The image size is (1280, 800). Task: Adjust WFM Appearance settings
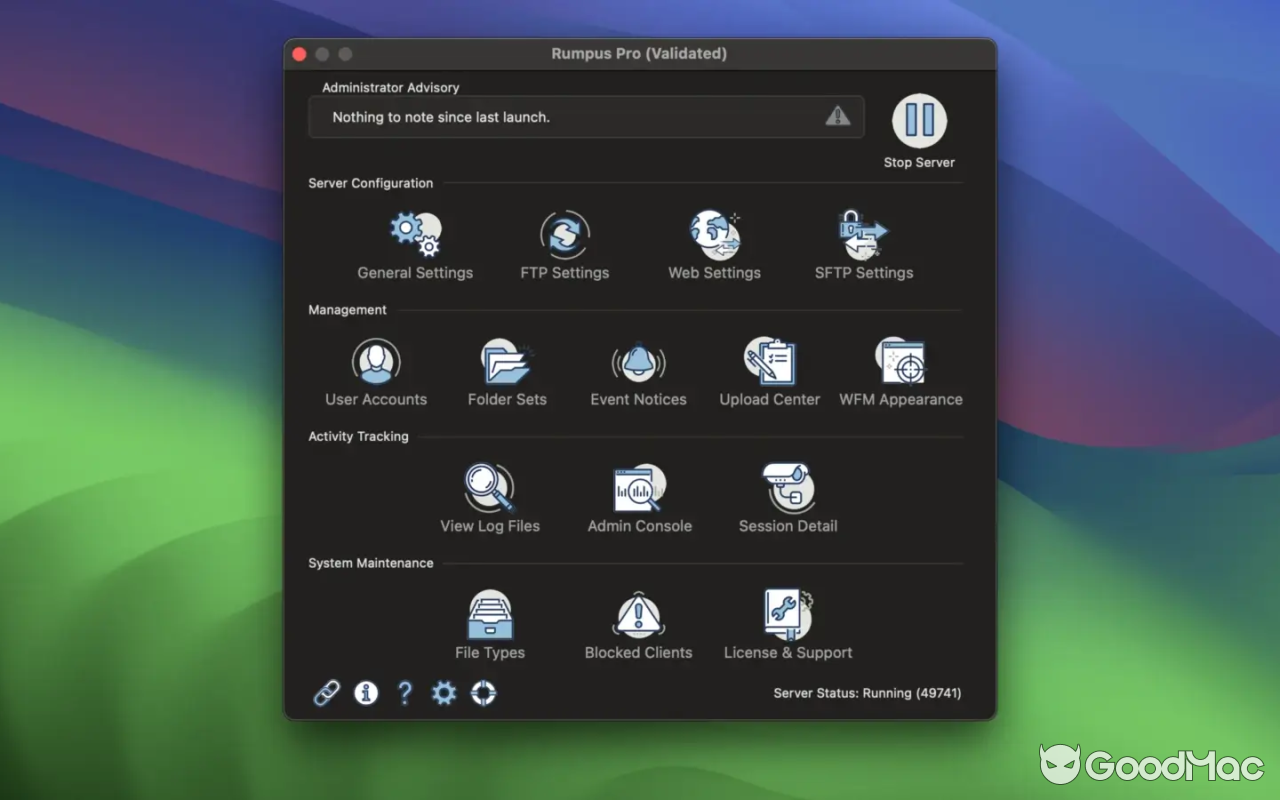point(900,367)
